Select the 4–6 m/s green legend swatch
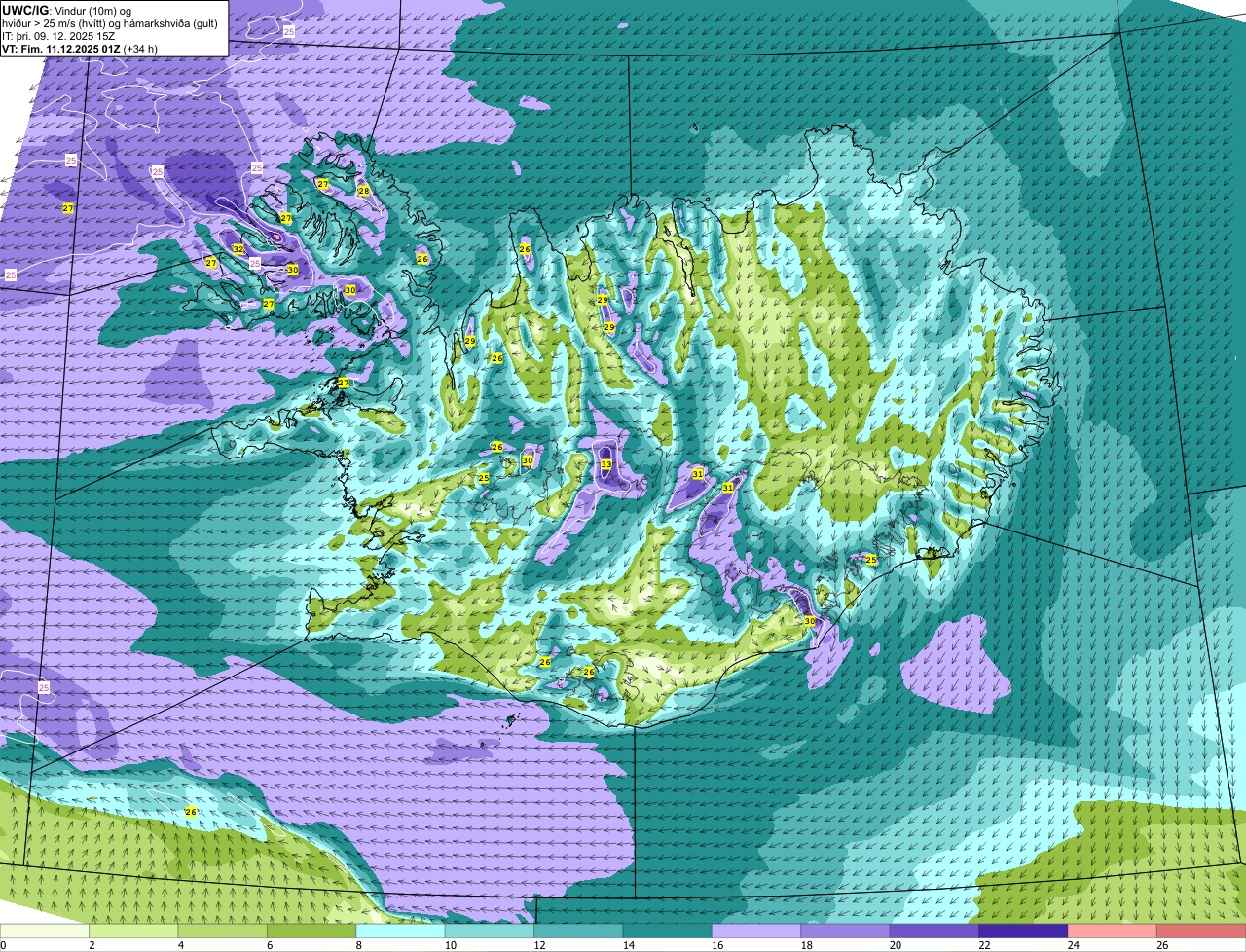Viewport: 1246px width, 952px height. (x=223, y=932)
